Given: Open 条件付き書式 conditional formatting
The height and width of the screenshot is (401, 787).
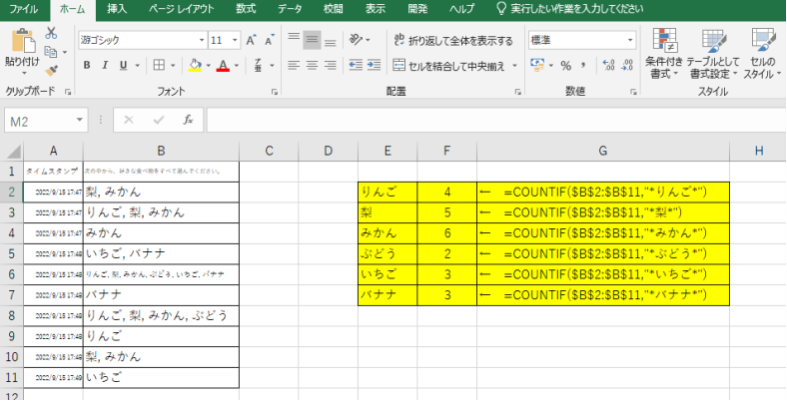Looking at the screenshot, I should click(665, 54).
